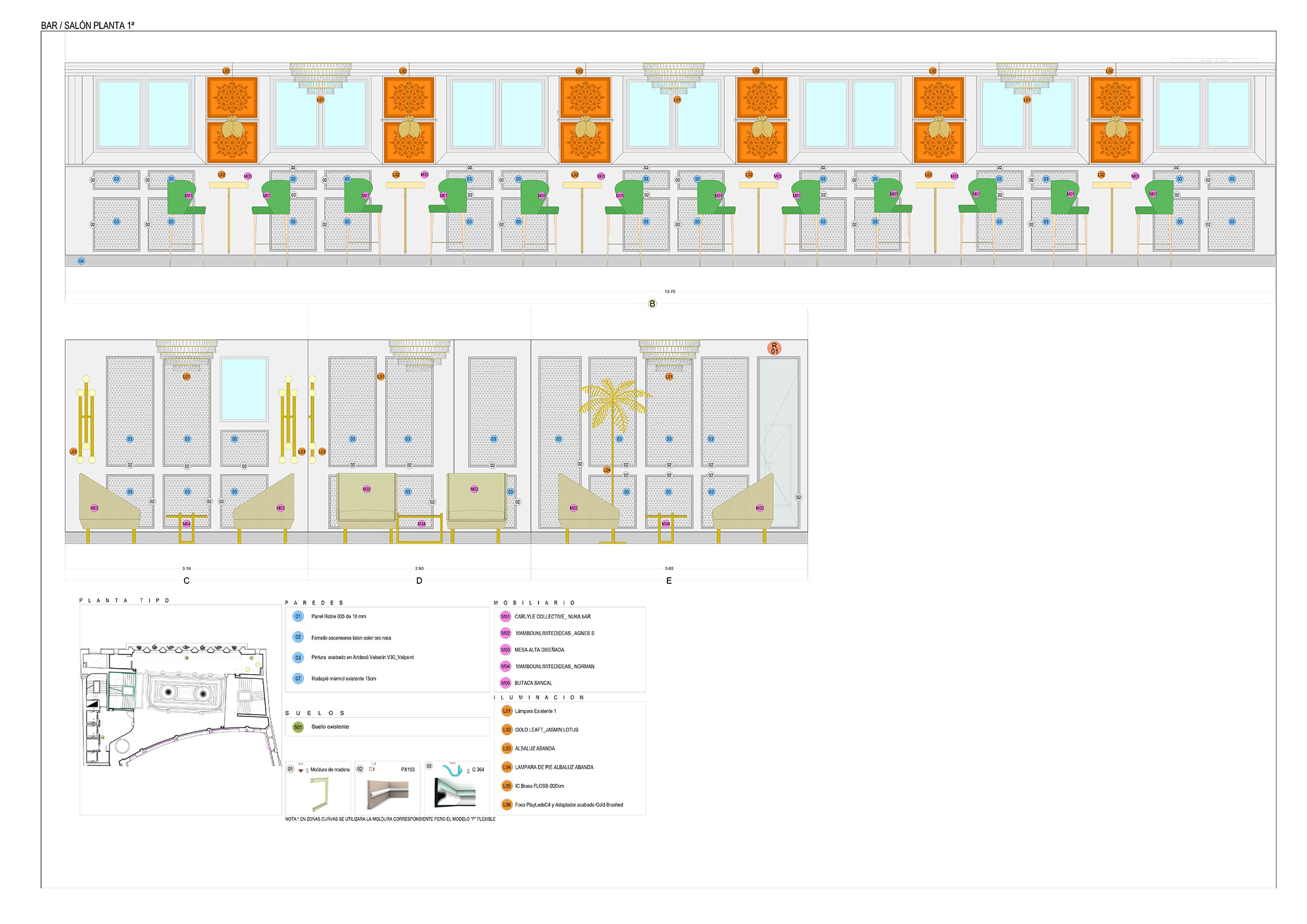The image size is (1307, 924).
Task: Click the BAR / SALÓN PLANTA 1ª title
Action: pyautogui.click(x=88, y=25)
